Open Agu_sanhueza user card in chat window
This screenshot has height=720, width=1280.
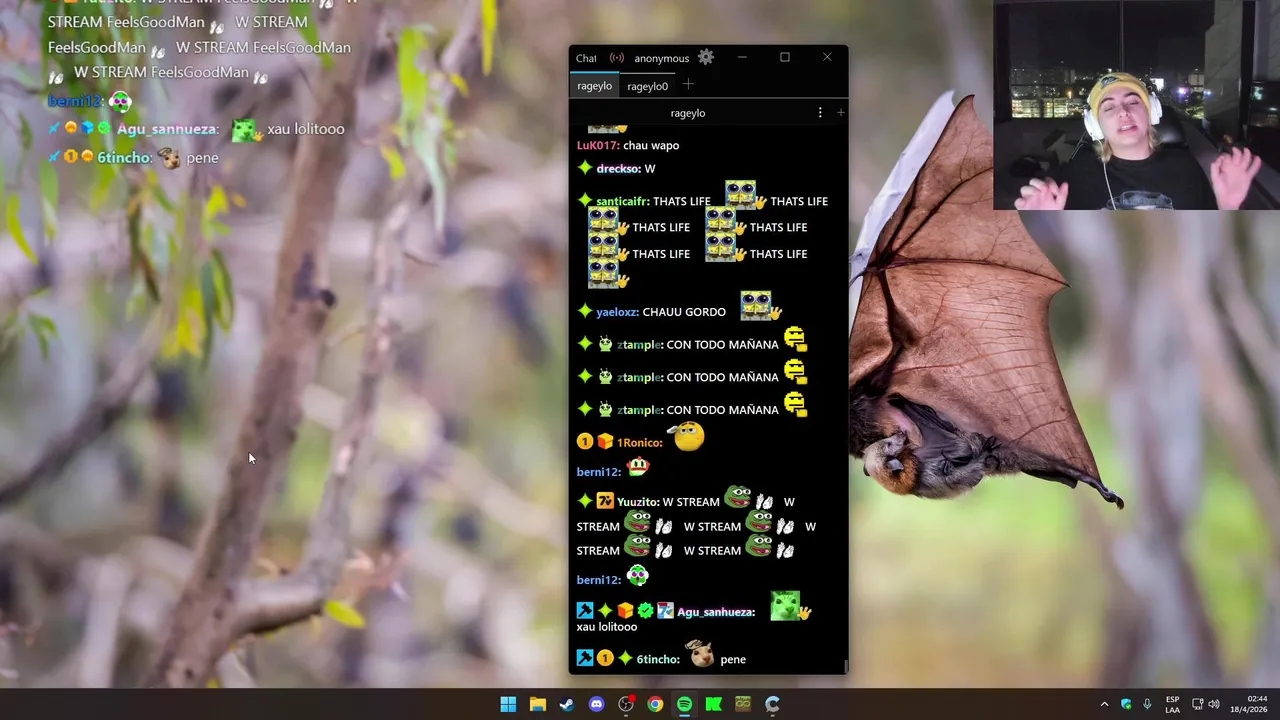pos(716,612)
